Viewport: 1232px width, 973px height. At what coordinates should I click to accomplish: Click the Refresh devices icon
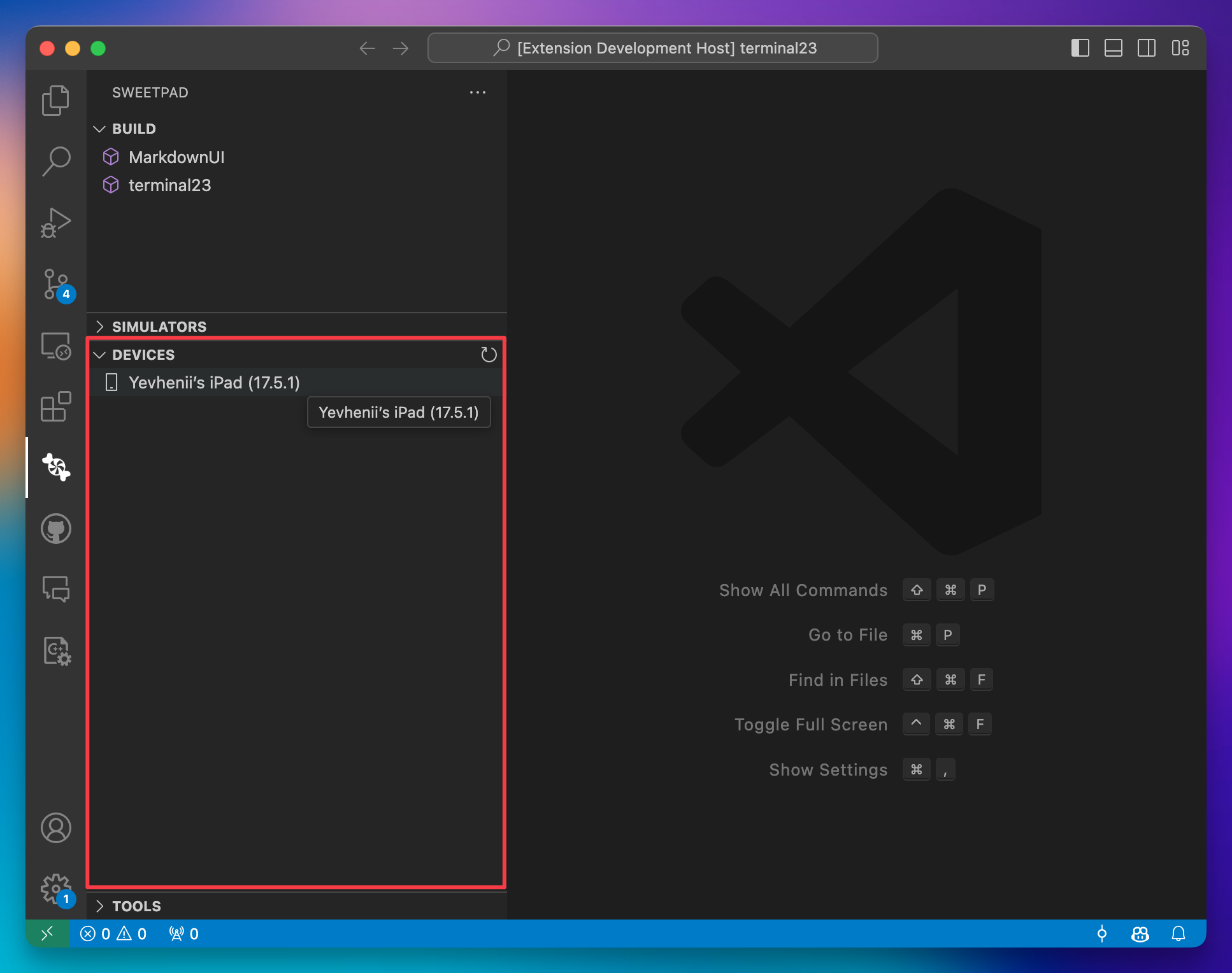point(489,355)
